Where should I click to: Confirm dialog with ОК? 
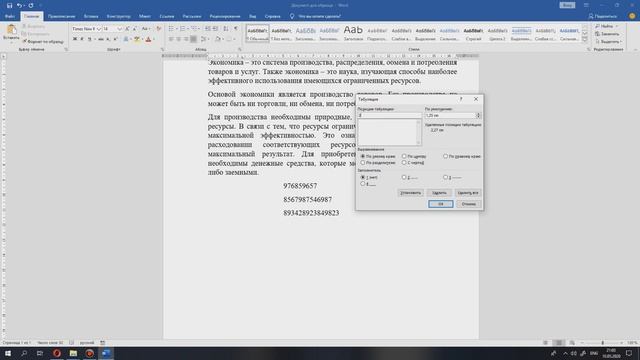tap(440, 204)
